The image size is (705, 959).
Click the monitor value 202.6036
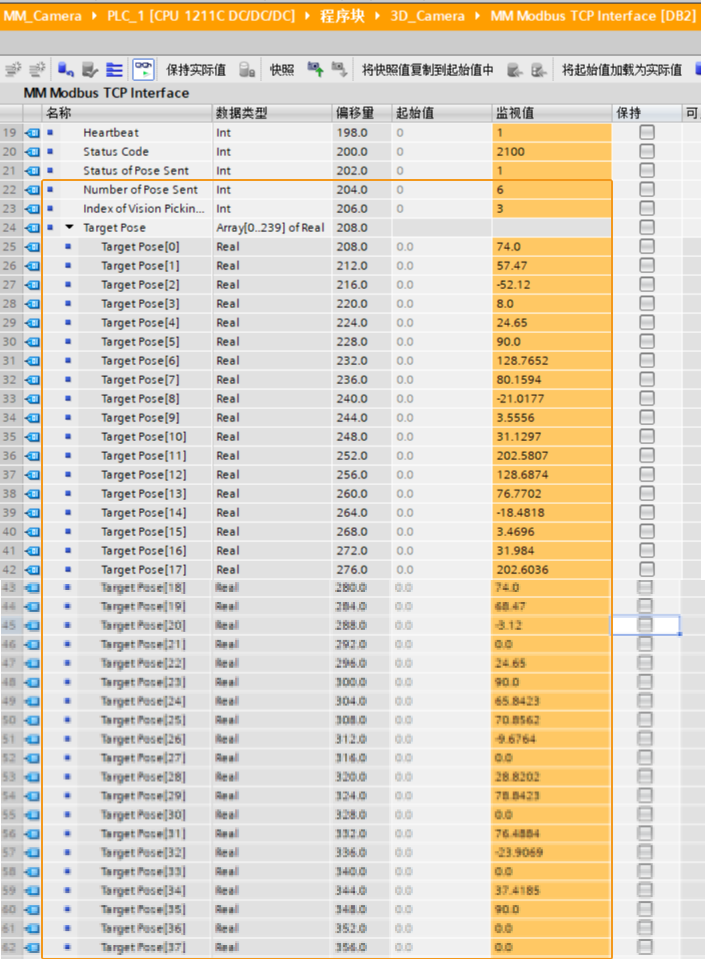[552, 569]
